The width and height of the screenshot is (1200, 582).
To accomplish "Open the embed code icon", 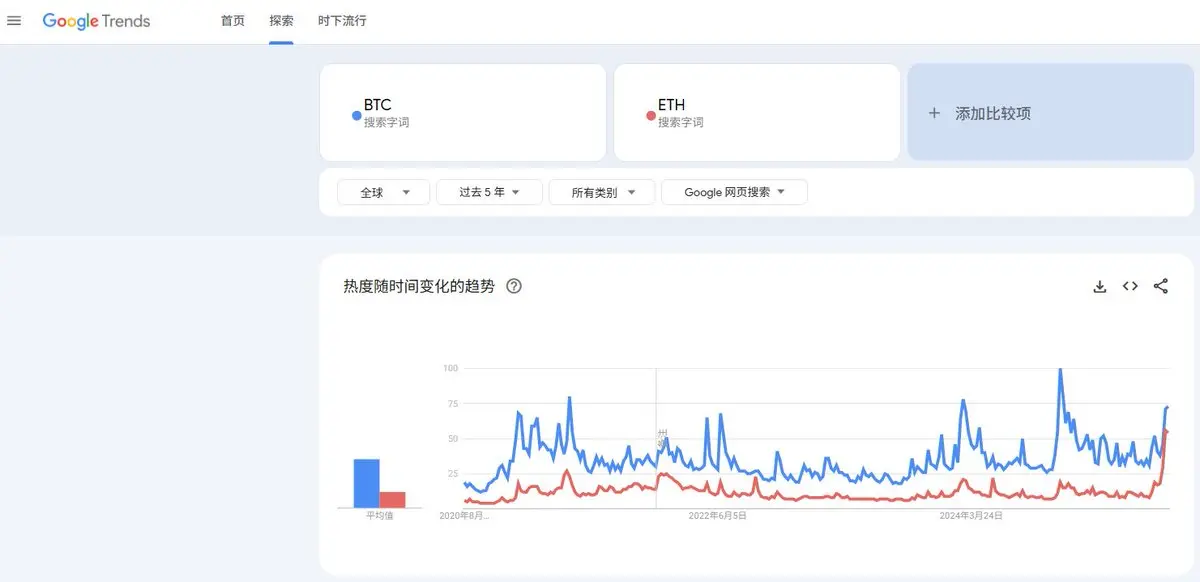I will coord(1130,286).
